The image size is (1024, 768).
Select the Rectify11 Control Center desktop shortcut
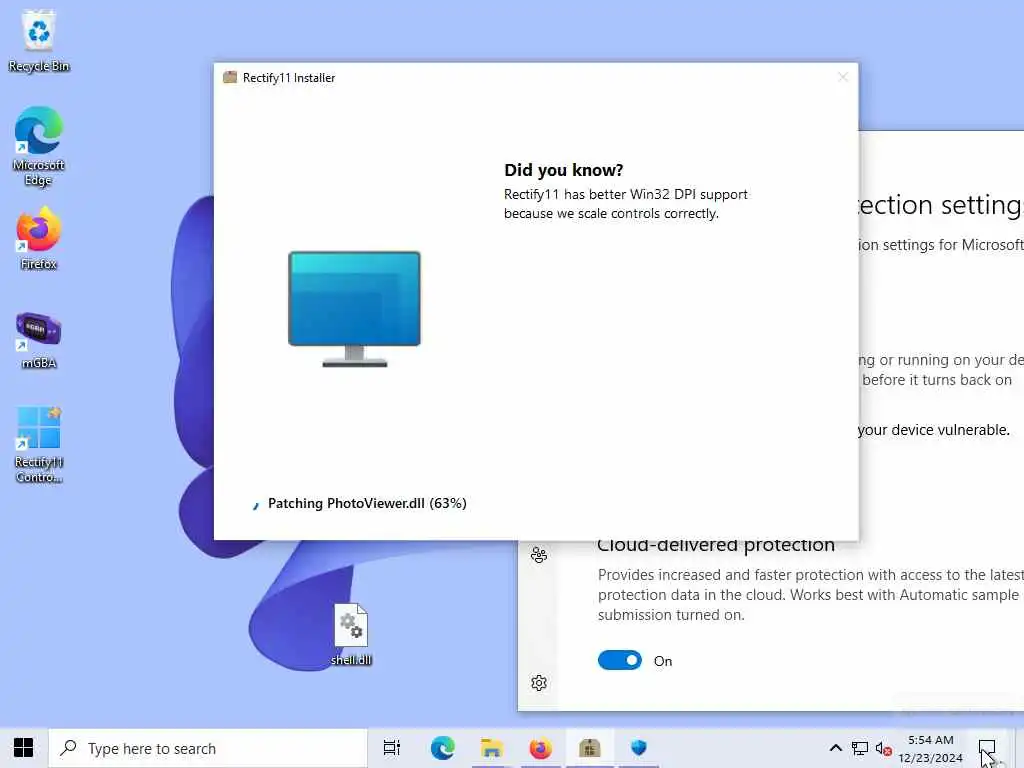tap(39, 445)
